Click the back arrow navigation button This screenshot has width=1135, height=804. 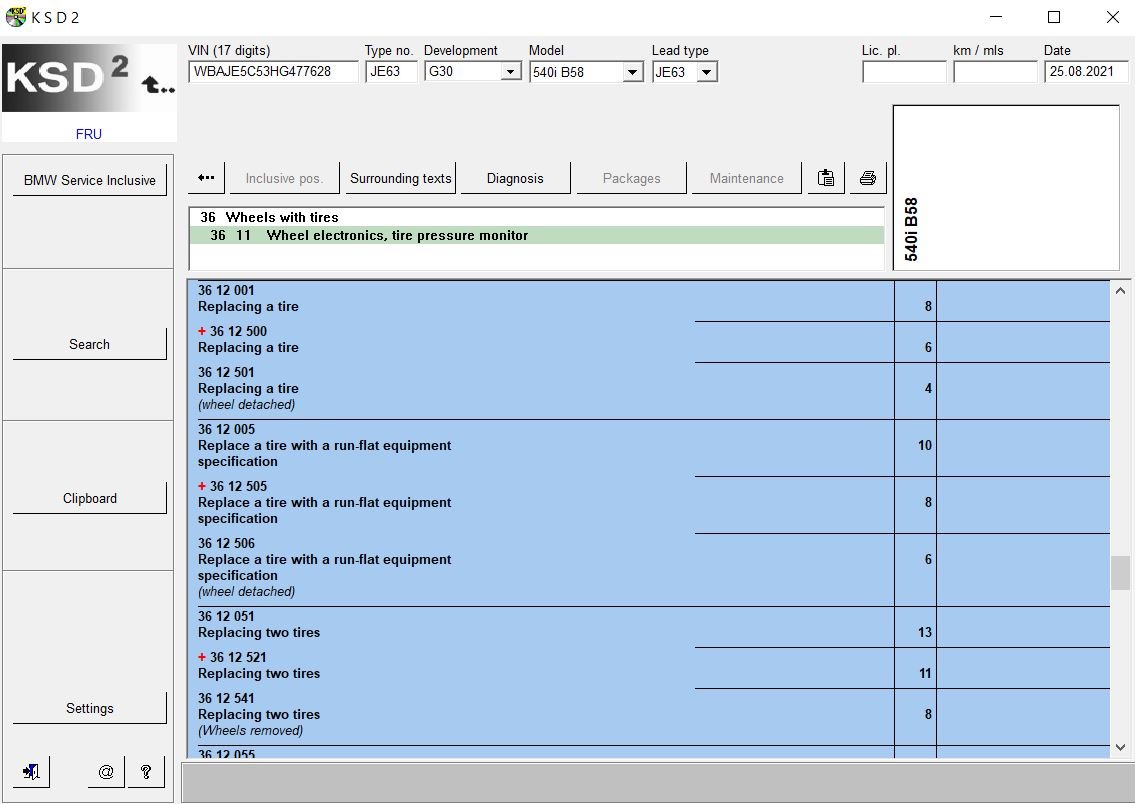(206, 178)
